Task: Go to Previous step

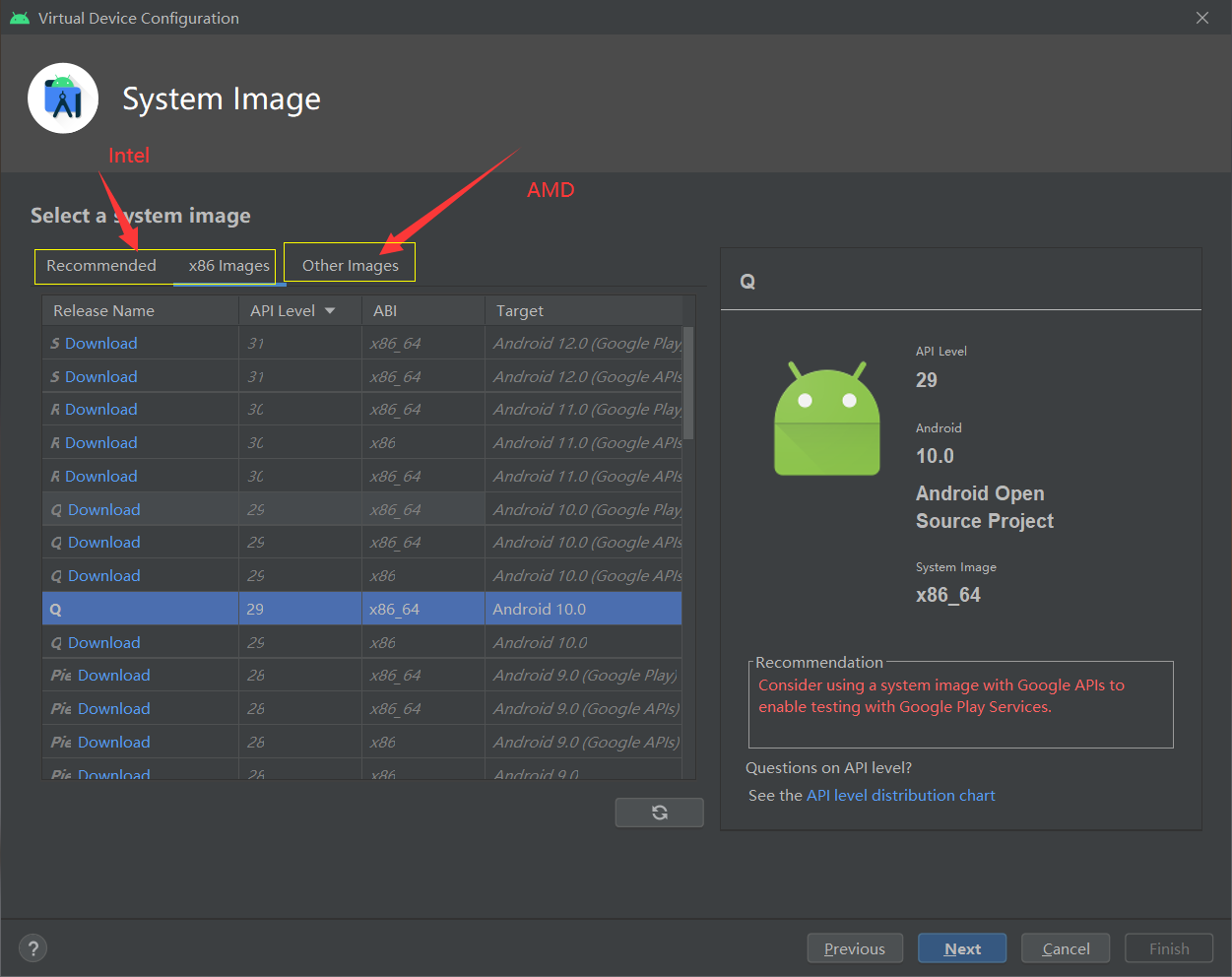Action: [855, 948]
